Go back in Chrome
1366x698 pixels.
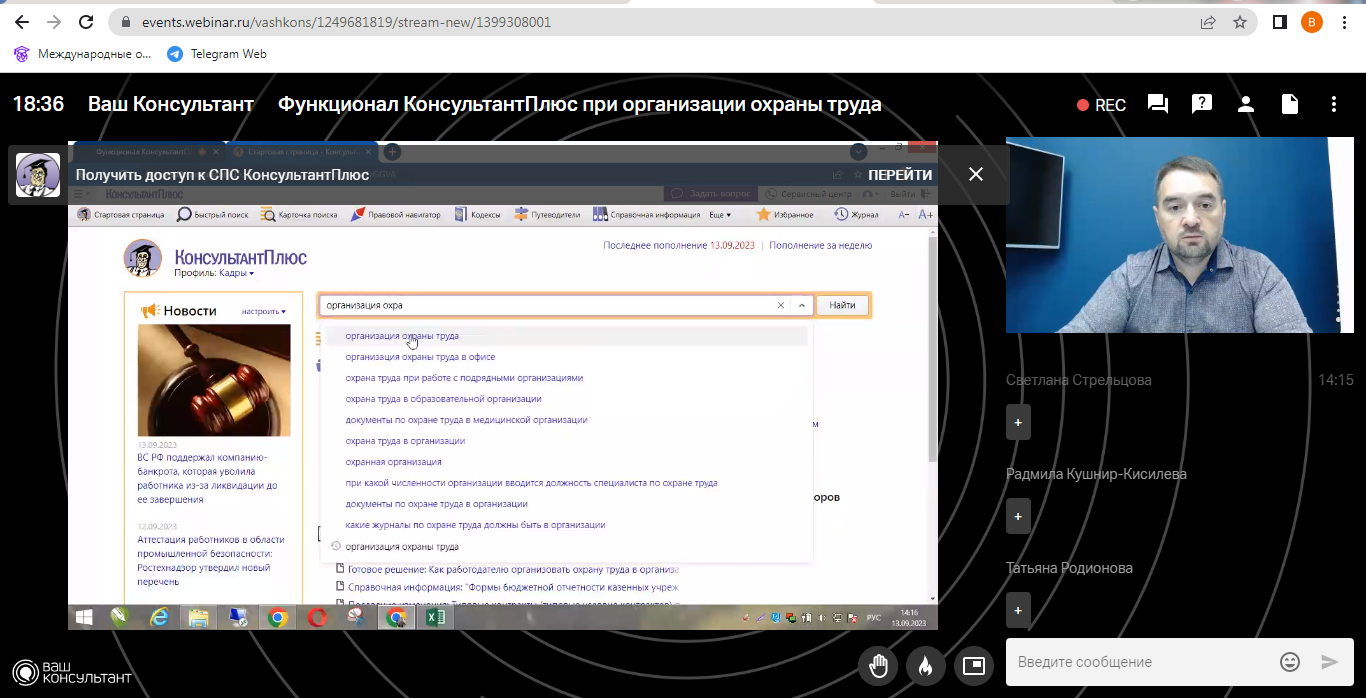point(21,22)
